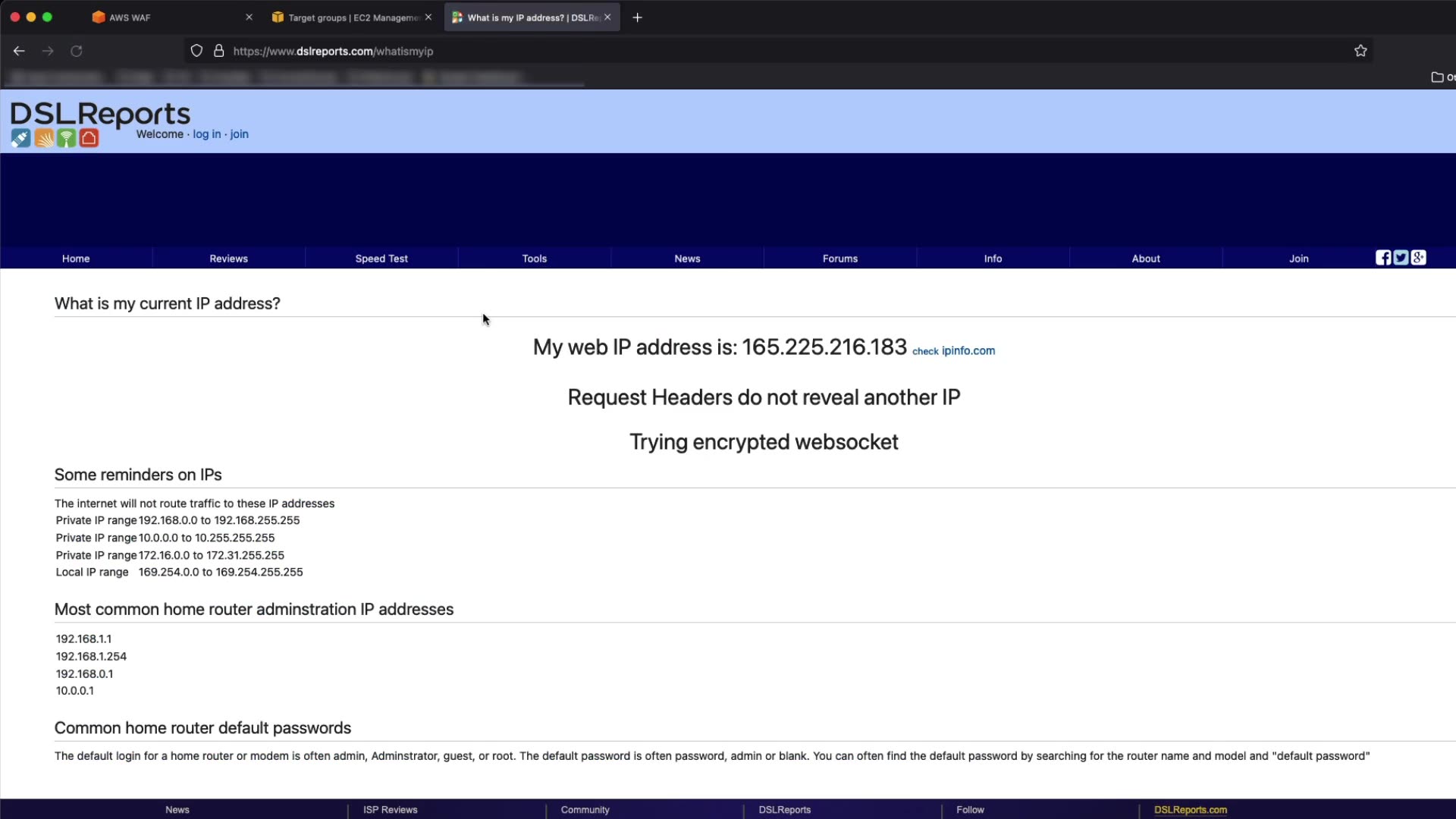Click the check ipinfo.com link
This screenshot has width=1456, height=819.
(953, 351)
